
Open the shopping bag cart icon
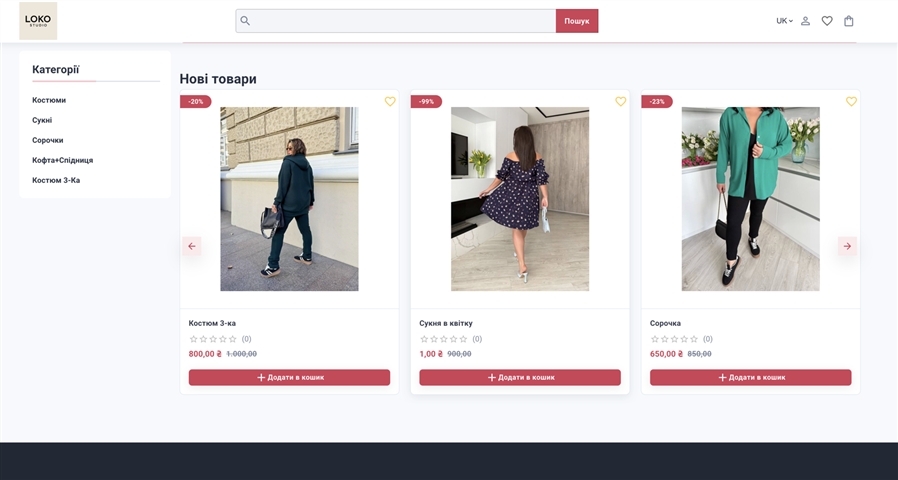point(849,21)
